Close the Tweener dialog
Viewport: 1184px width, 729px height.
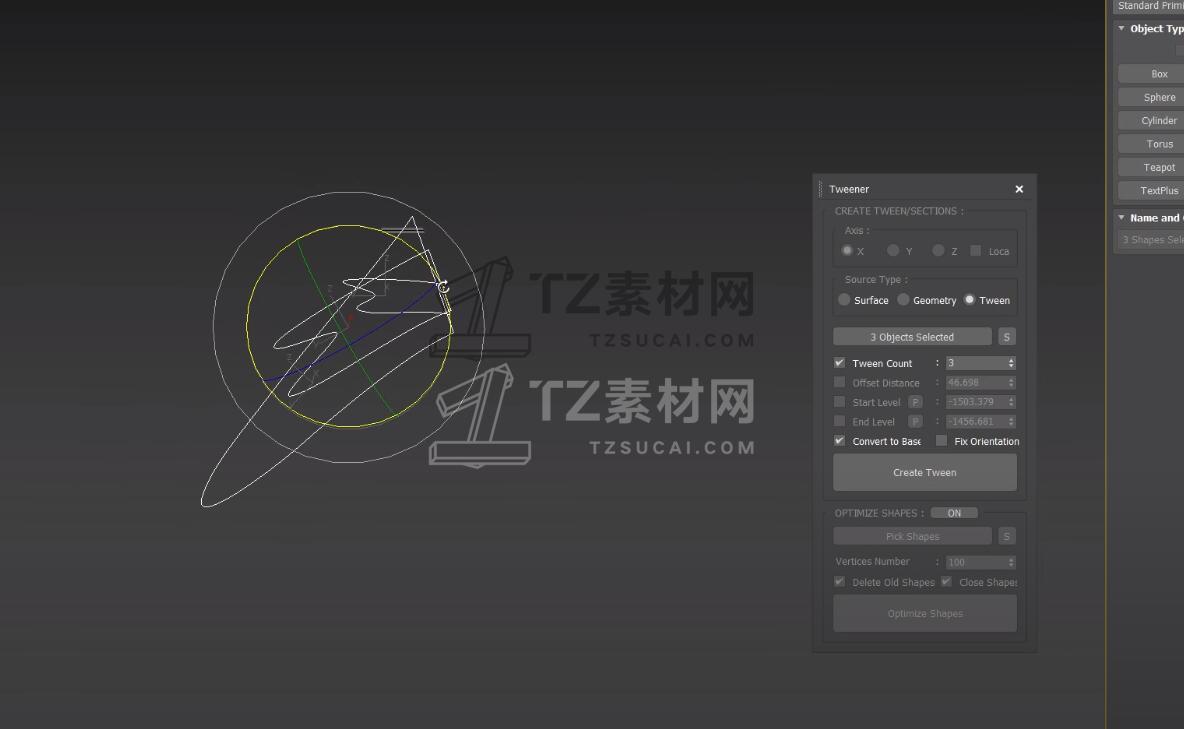click(1019, 189)
